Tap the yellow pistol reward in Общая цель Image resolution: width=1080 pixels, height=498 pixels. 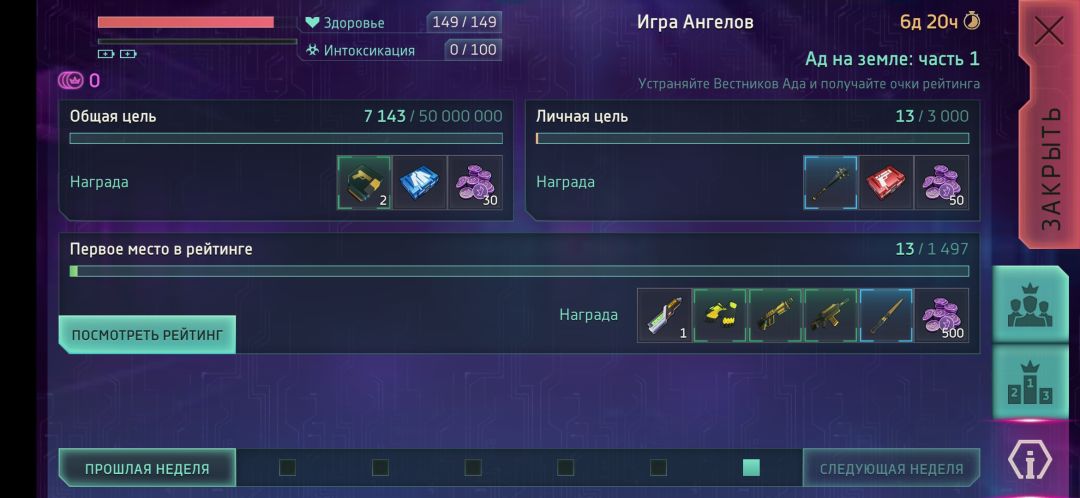(x=364, y=183)
